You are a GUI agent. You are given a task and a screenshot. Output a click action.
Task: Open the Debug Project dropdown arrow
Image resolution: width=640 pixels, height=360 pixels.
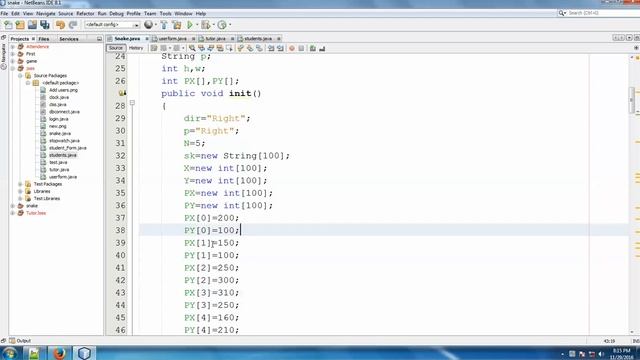click(x=213, y=25)
